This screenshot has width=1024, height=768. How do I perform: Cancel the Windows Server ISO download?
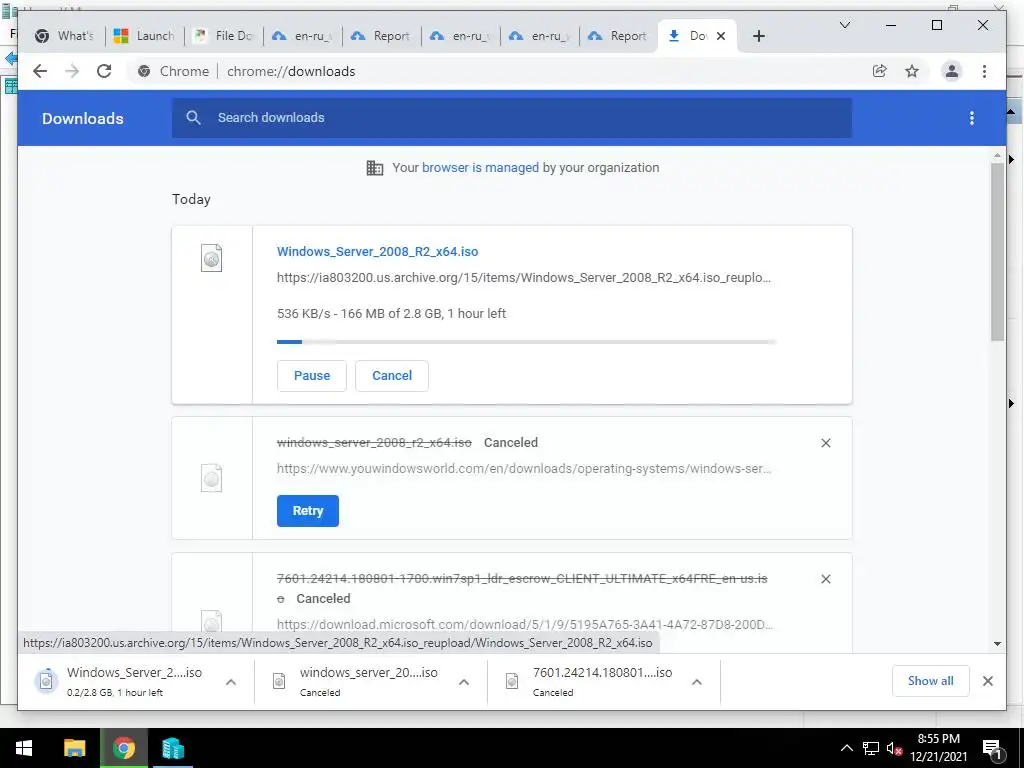pyautogui.click(x=392, y=376)
